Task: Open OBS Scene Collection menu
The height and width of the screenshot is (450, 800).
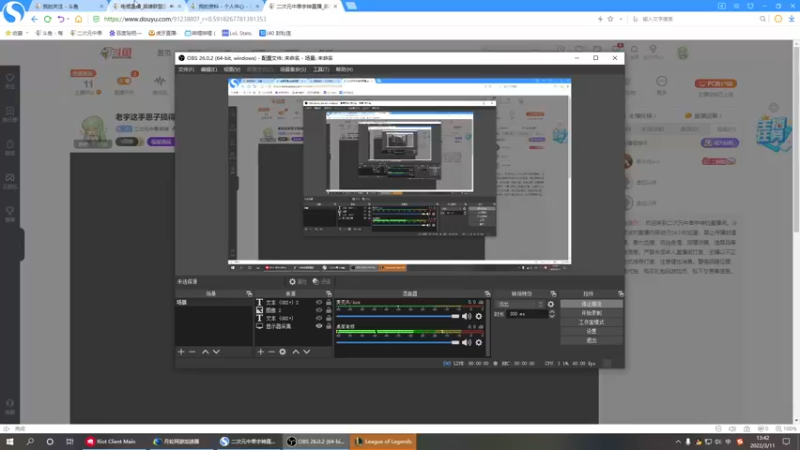Action: coord(293,69)
